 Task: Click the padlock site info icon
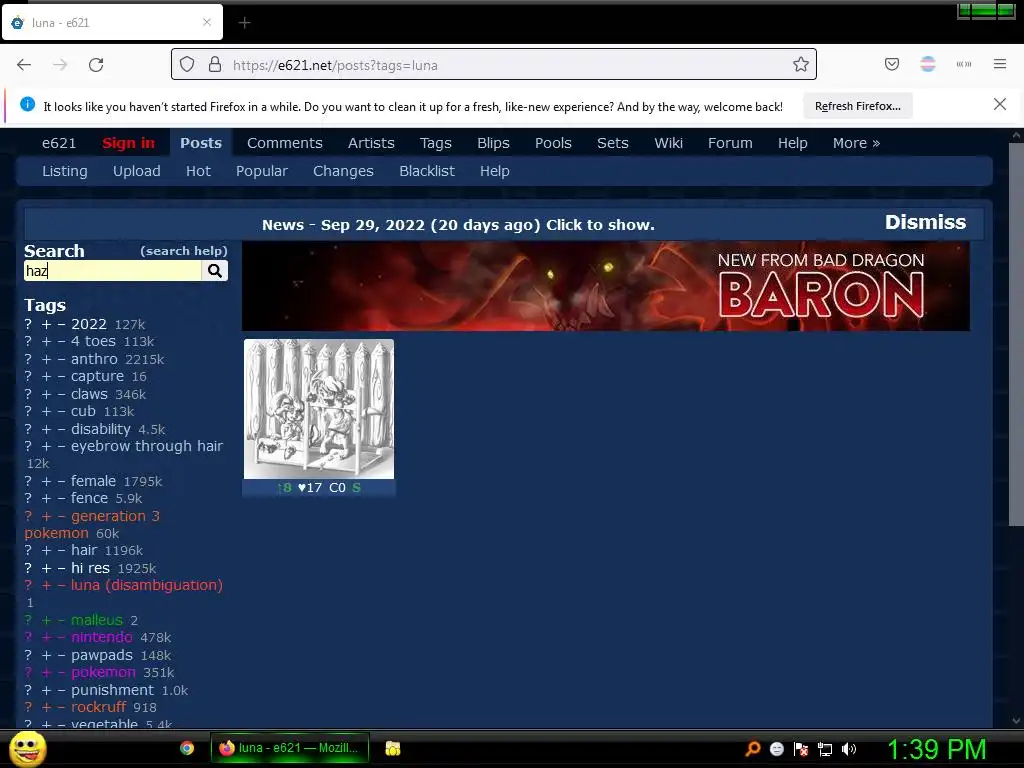(215, 65)
